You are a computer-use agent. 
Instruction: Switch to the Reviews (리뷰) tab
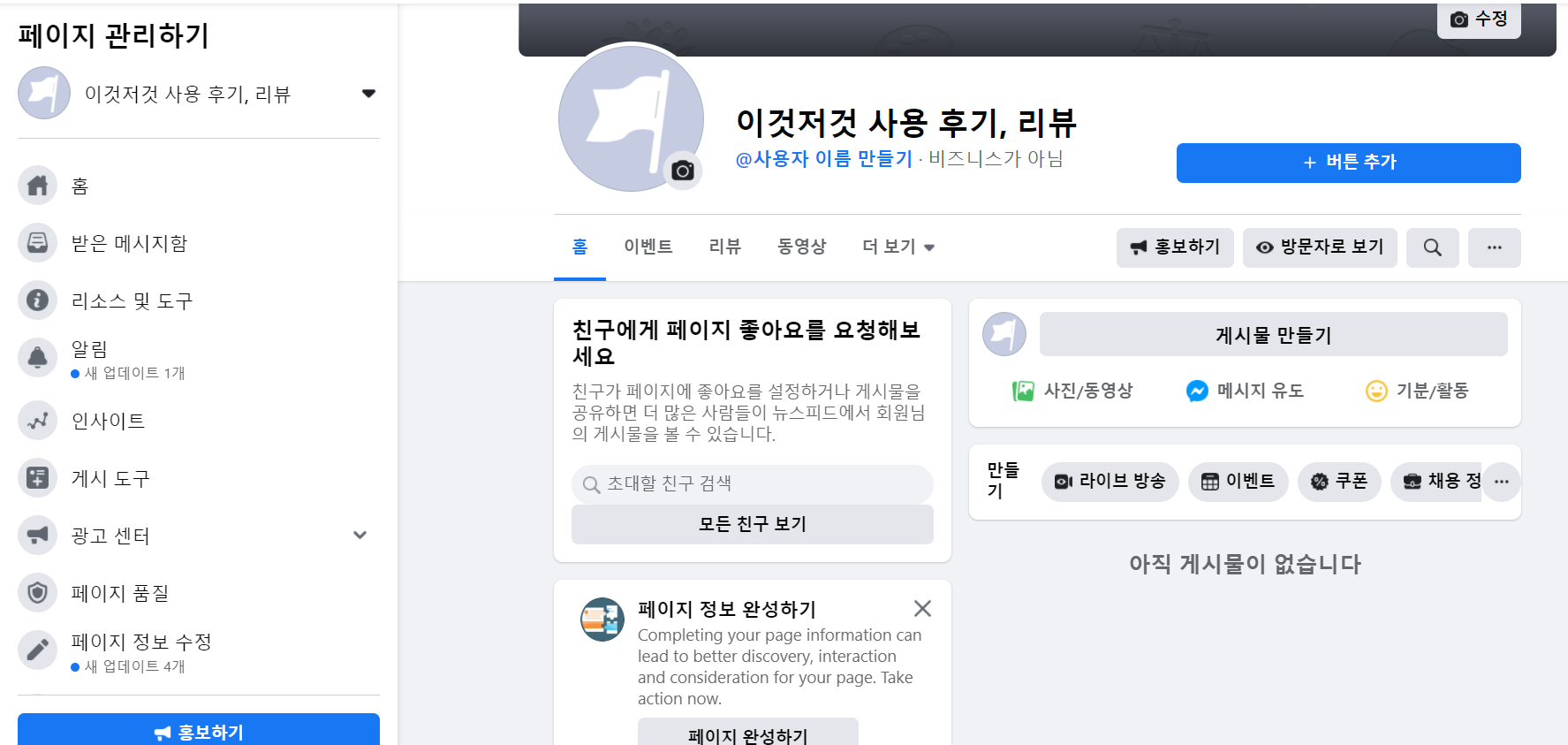click(724, 247)
